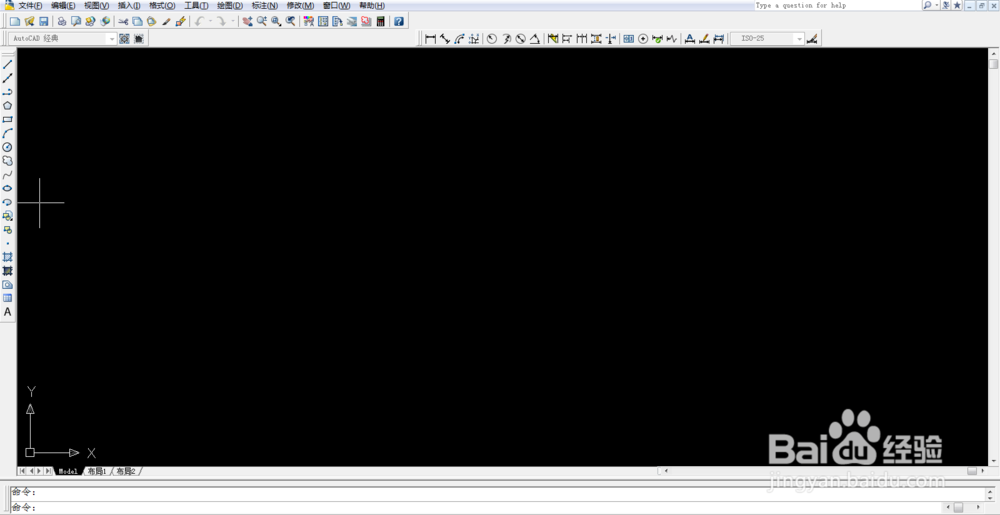Viewport: 1000px width, 515px height.
Task: Select the Multiline Text tool
Action: tap(8, 312)
